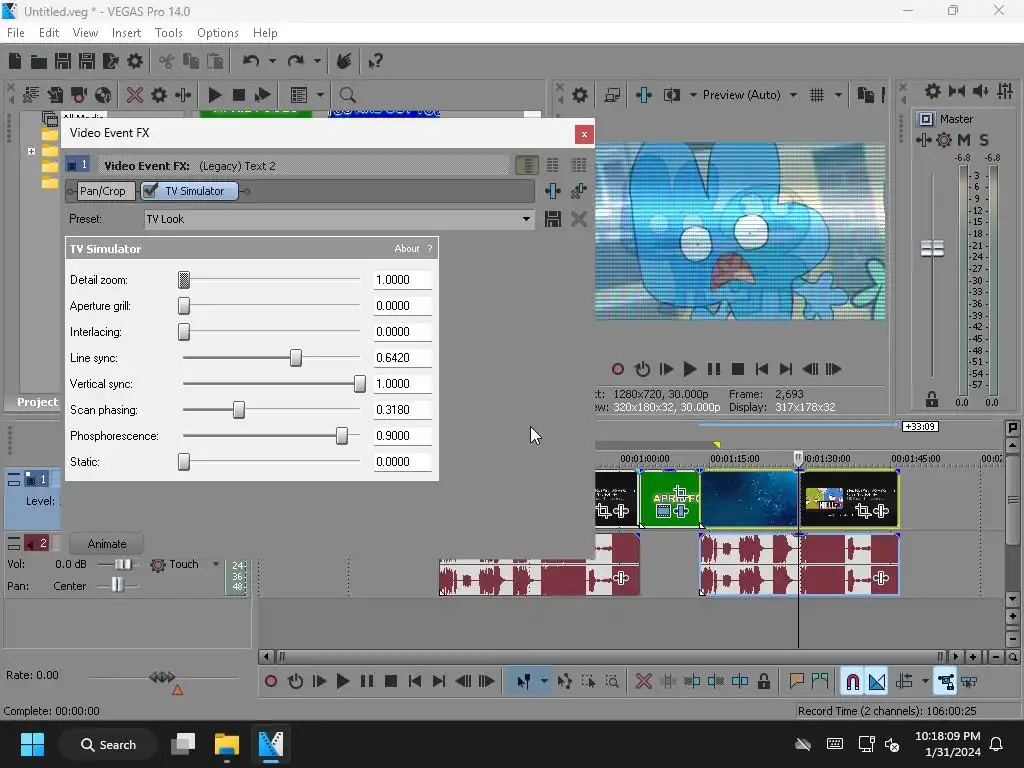Click the Plug-In Chain button in FX window
This screenshot has width=1024, height=768.
552,191
